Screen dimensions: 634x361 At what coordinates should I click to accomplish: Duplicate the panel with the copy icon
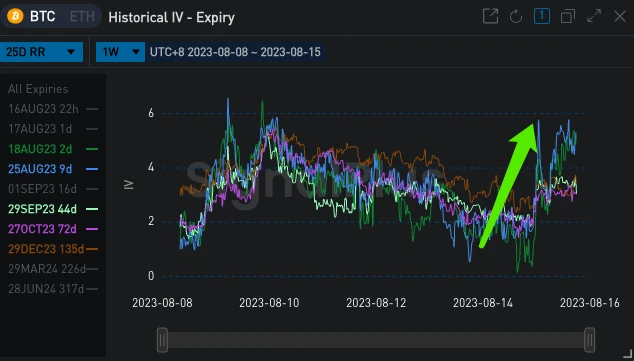[568, 17]
